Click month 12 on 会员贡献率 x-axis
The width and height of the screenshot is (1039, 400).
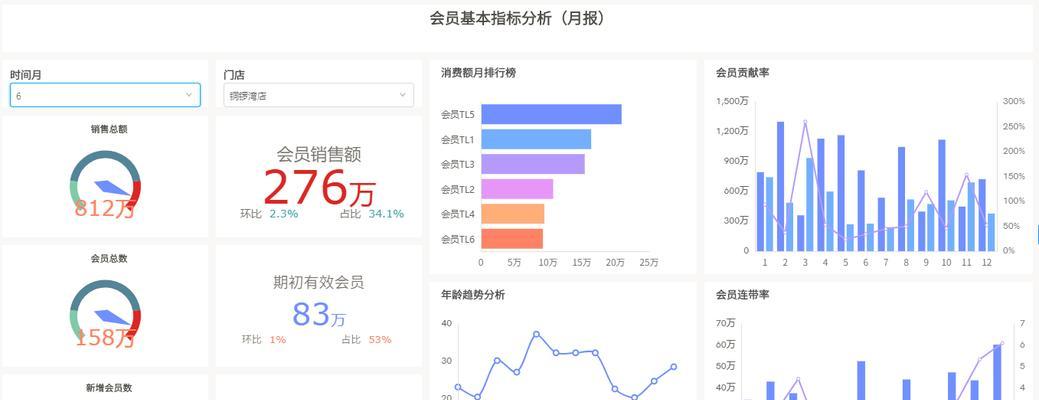987,262
